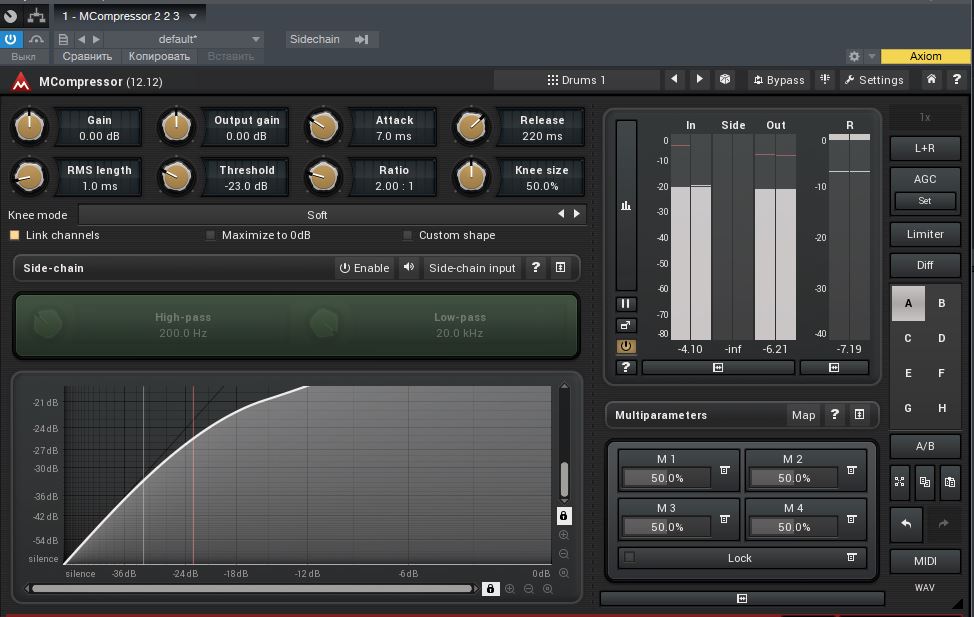Open Multiparameters help icon
Image resolution: width=974 pixels, height=617 pixels.
[x=835, y=414]
